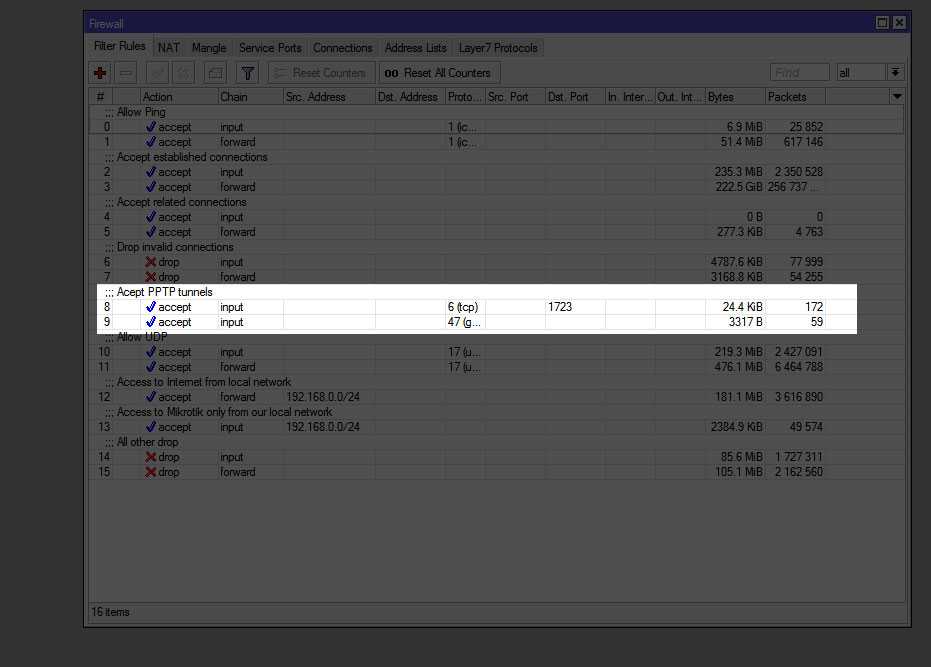Image resolution: width=931 pixels, height=667 pixels.
Task: Click accept icon on rule 8
Action: click(151, 307)
